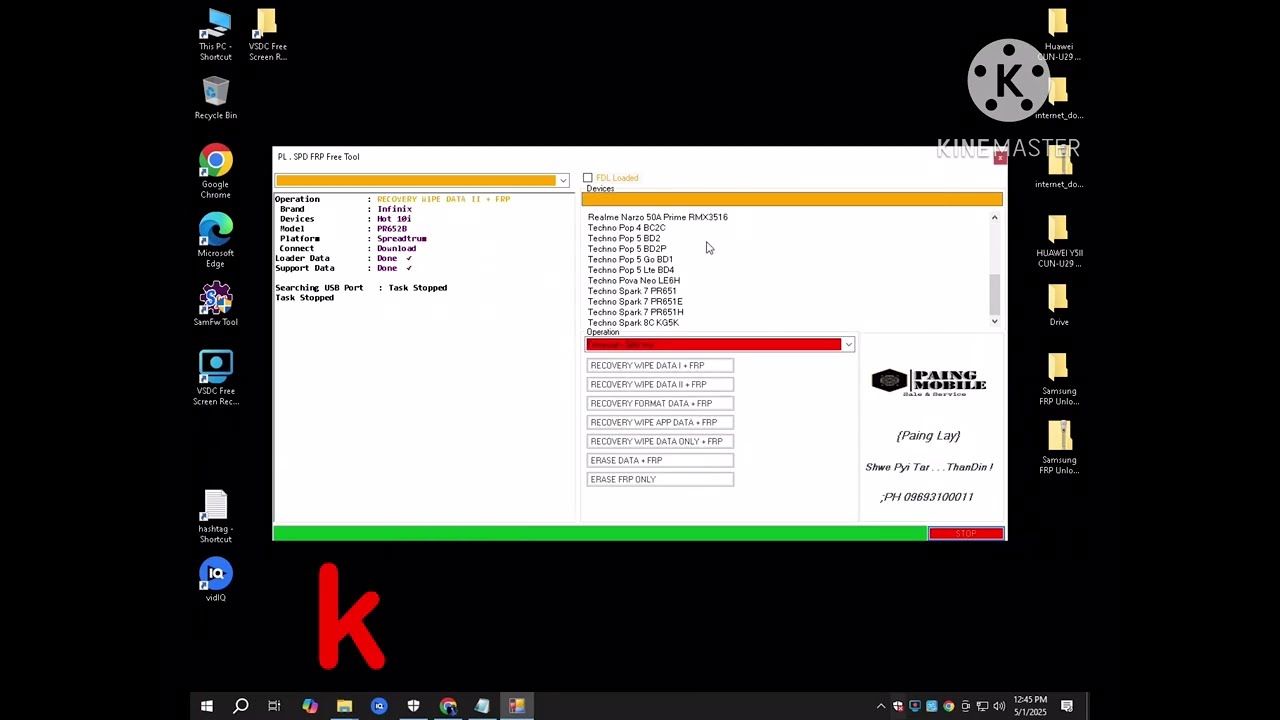
Task: Click RECOVERY FORMAT DATA + FRP button
Action: (660, 403)
